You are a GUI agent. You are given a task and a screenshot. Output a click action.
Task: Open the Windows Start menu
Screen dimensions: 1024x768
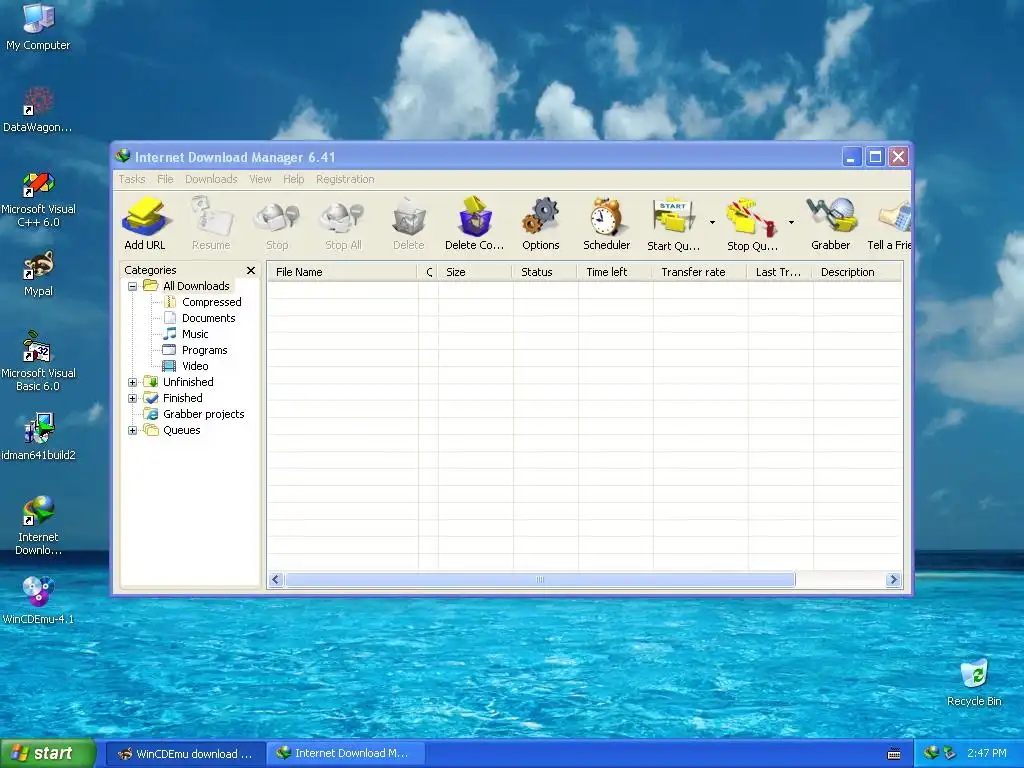point(48,753)
